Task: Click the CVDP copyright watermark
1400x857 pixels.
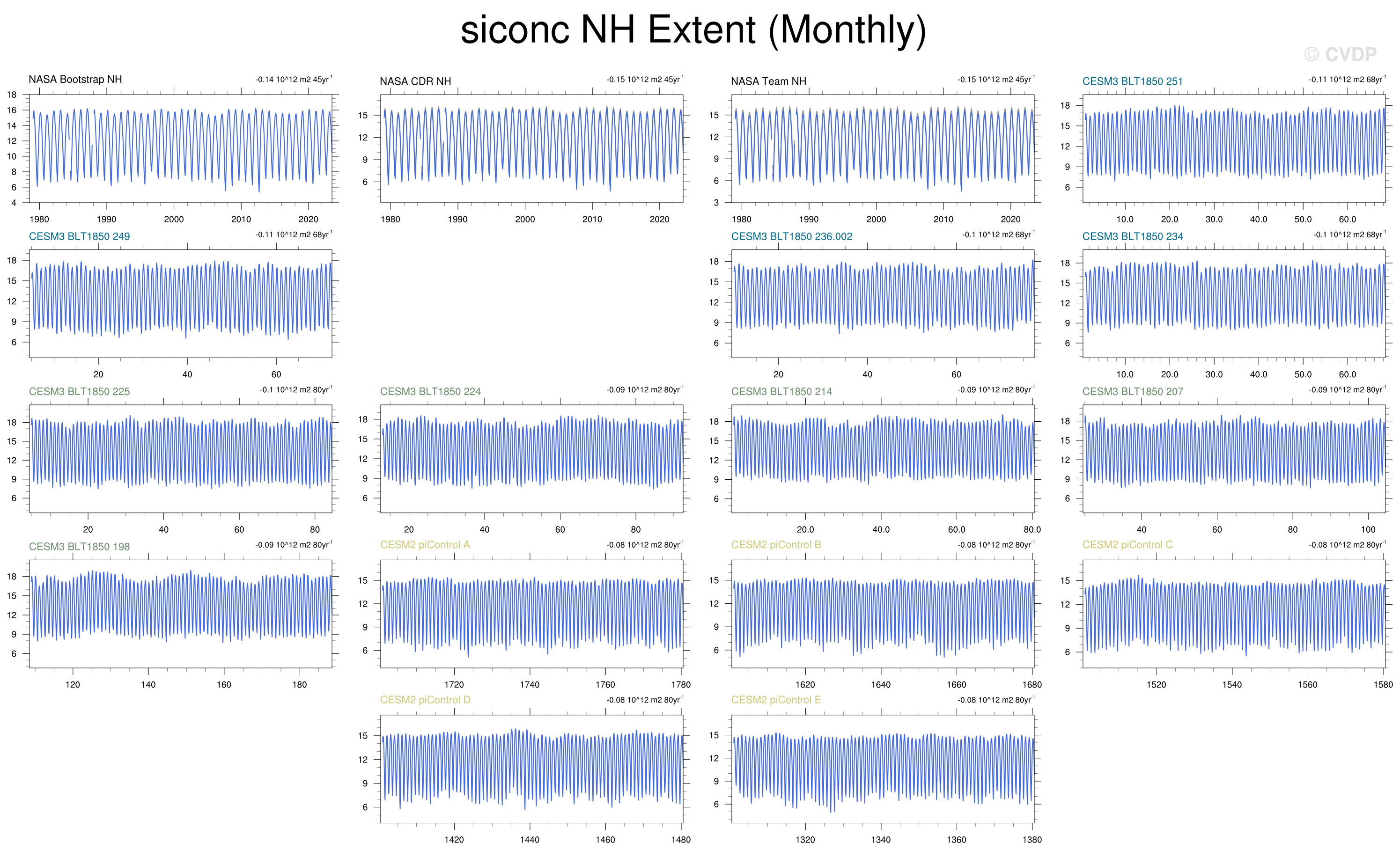Action: [1340, 54]
